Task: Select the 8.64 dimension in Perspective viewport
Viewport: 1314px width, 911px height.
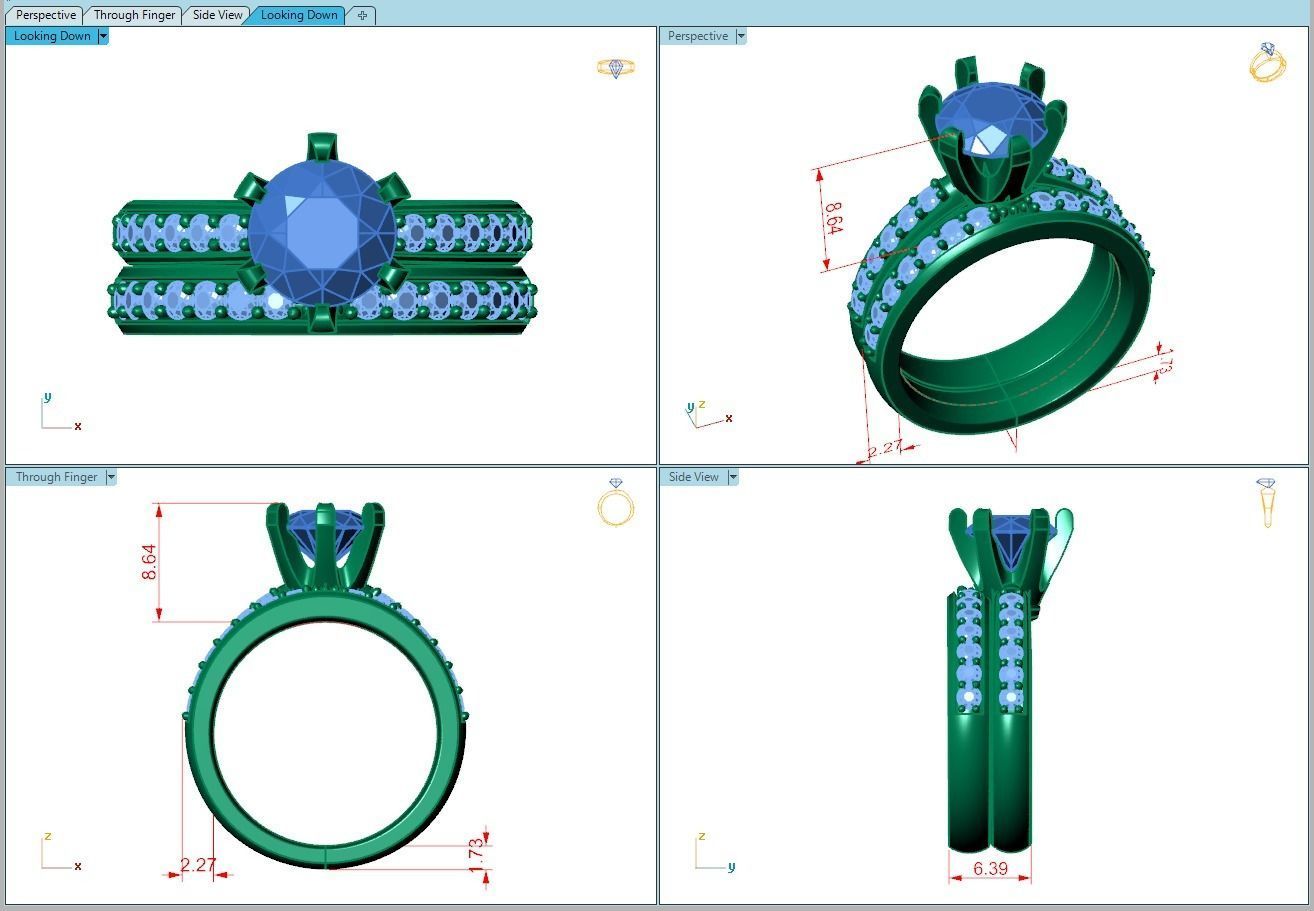Action: click(x=833, y=220)
